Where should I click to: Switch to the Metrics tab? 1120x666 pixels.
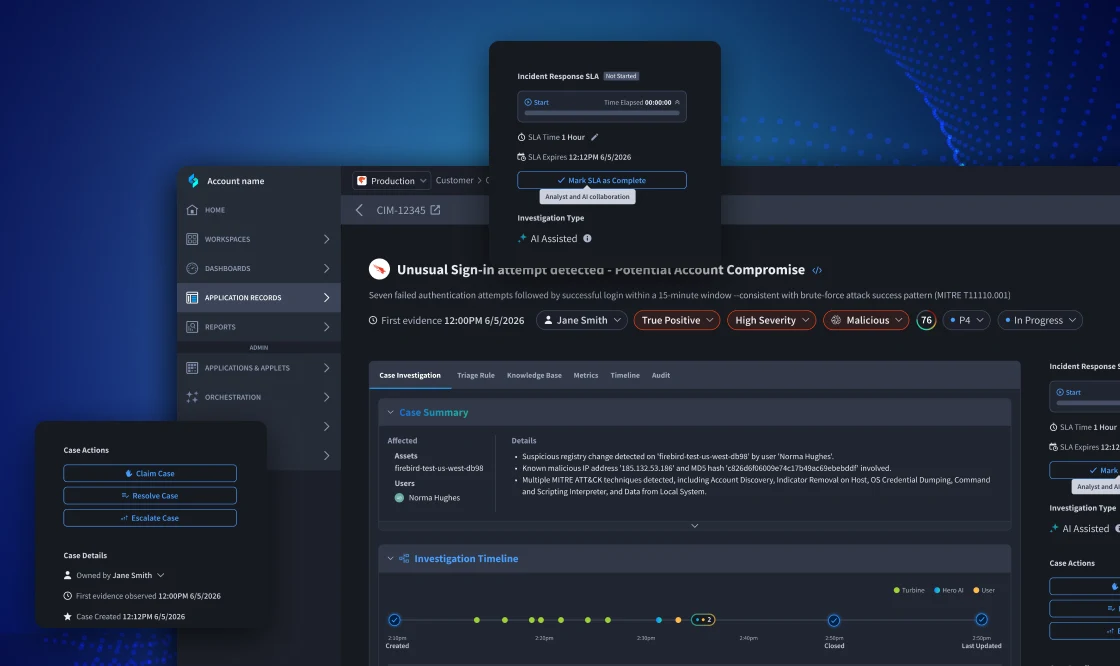point(586,375)
